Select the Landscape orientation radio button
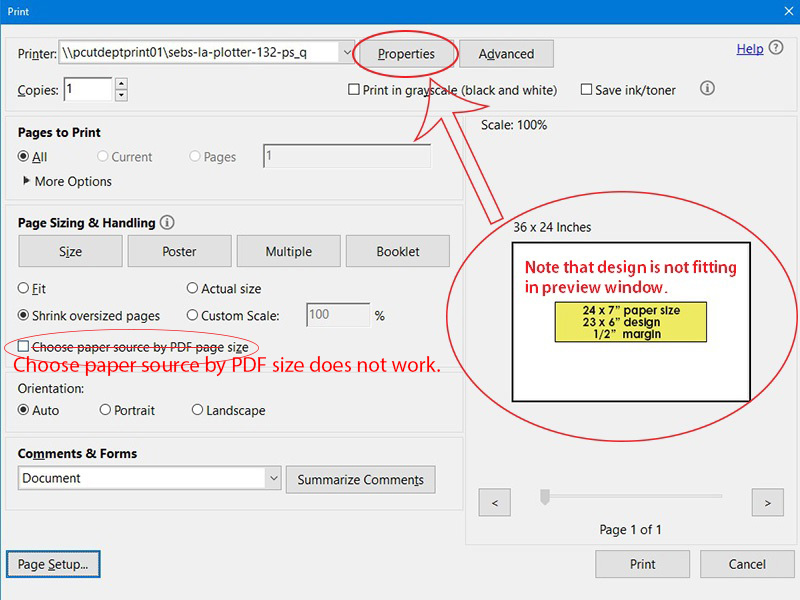The image size is (800, 600). [x=197, y=410]
